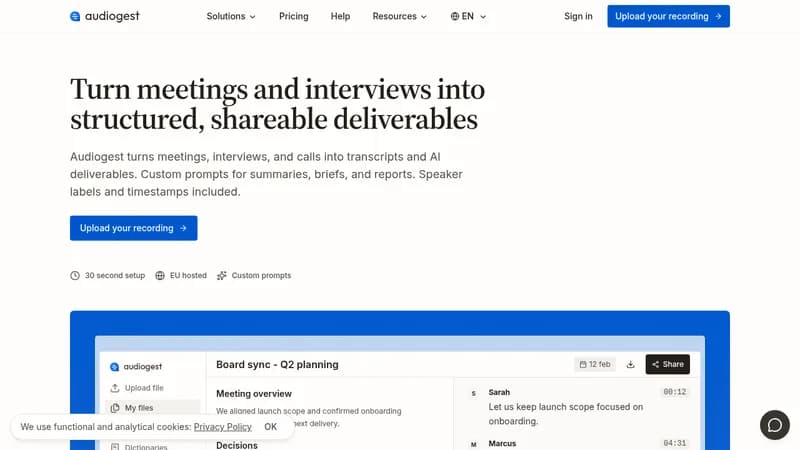Select My files in preview sidebar
The height and width of the screenshot is (450, 800).
point(152,408)
